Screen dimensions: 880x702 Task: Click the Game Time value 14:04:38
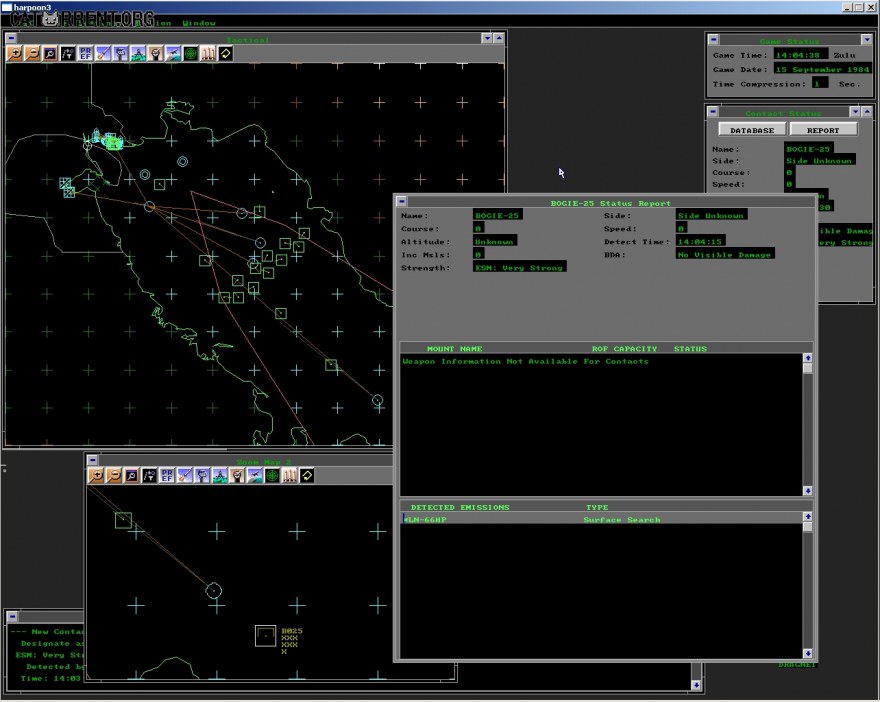(x=800, y=54)
